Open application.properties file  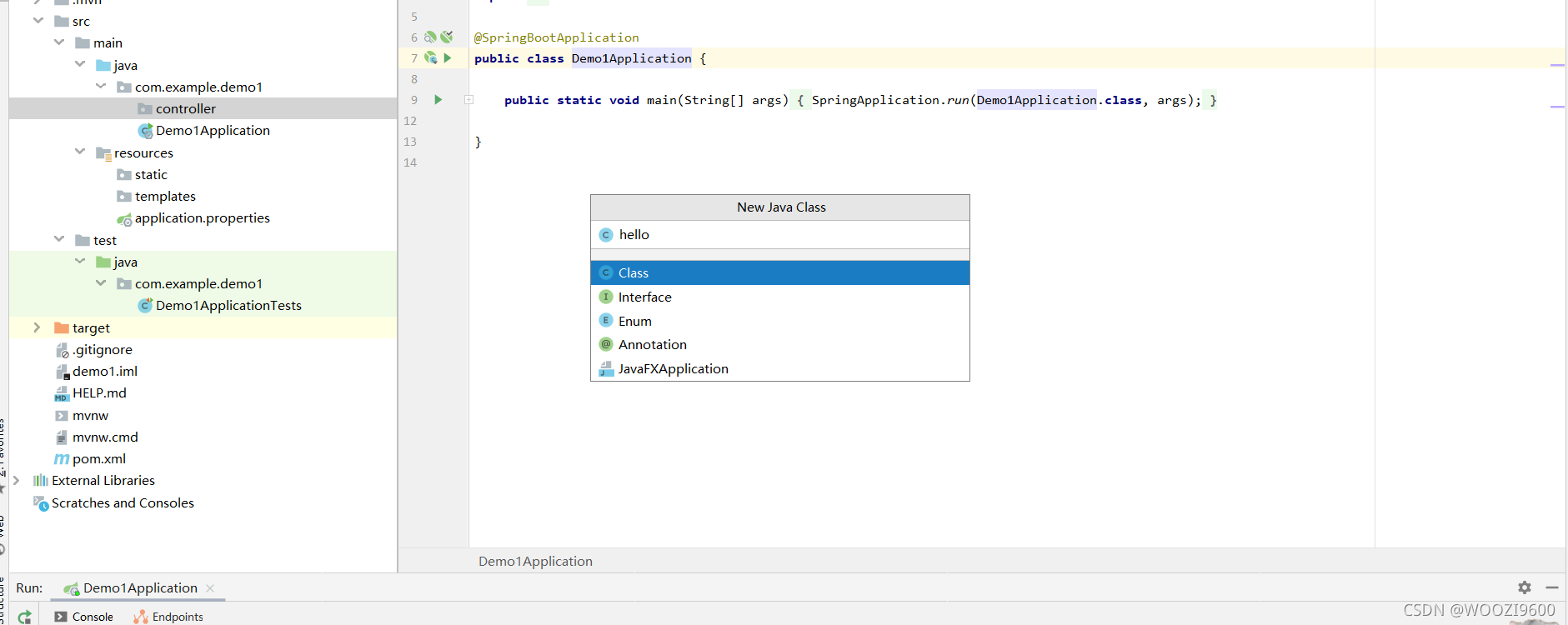point(202,217)
